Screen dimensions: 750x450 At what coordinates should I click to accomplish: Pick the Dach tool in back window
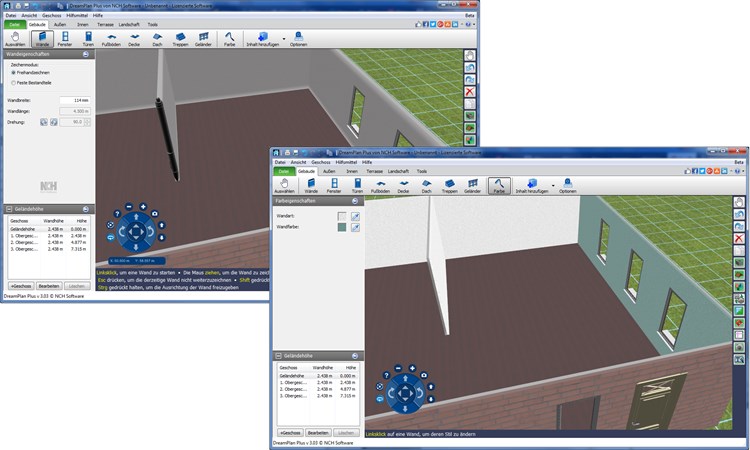coord(157,39)
